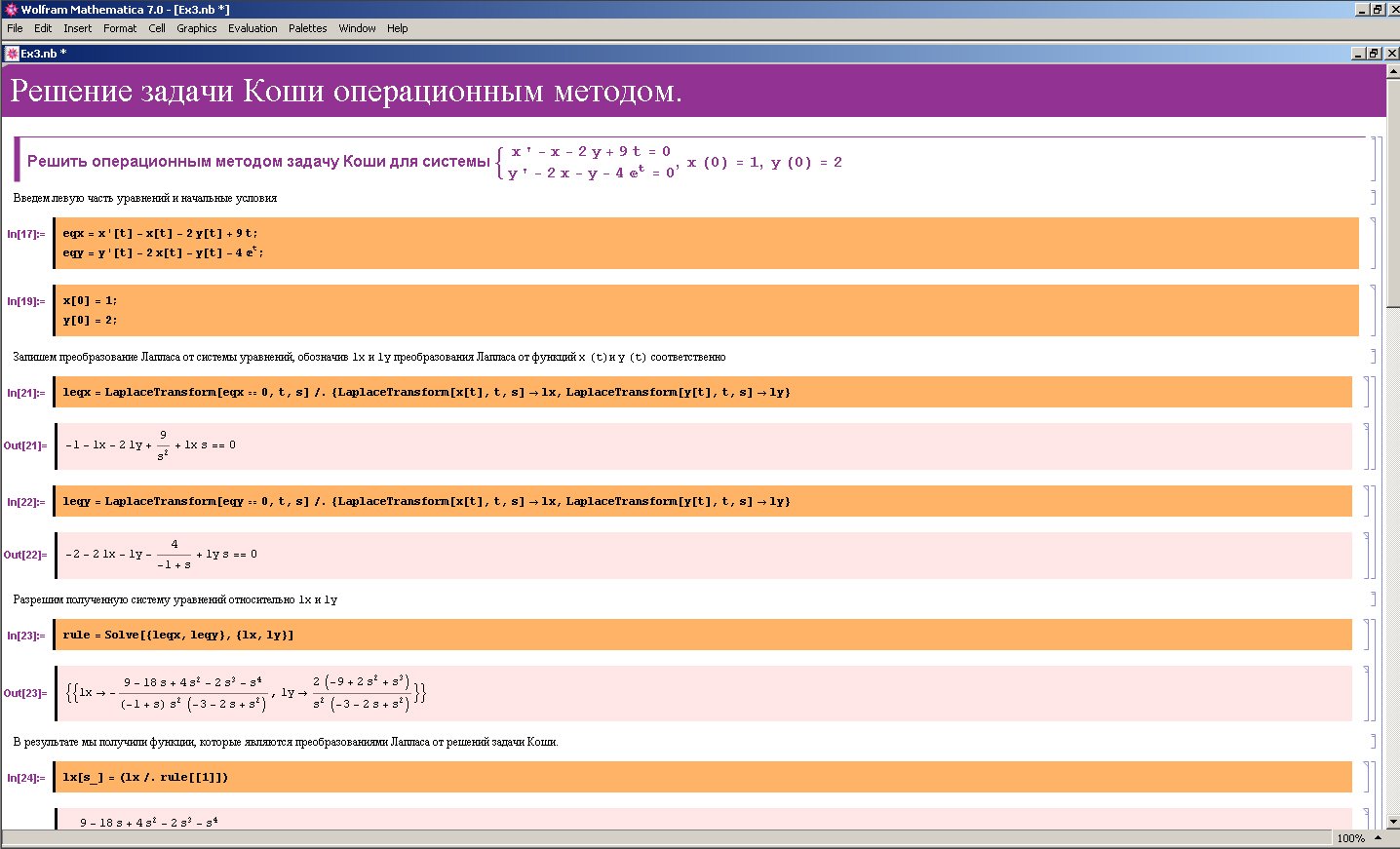The image size is (1400, 849).
Task: Select the cell bracket of Out[23] output
Action: [x=1366, y=693]
